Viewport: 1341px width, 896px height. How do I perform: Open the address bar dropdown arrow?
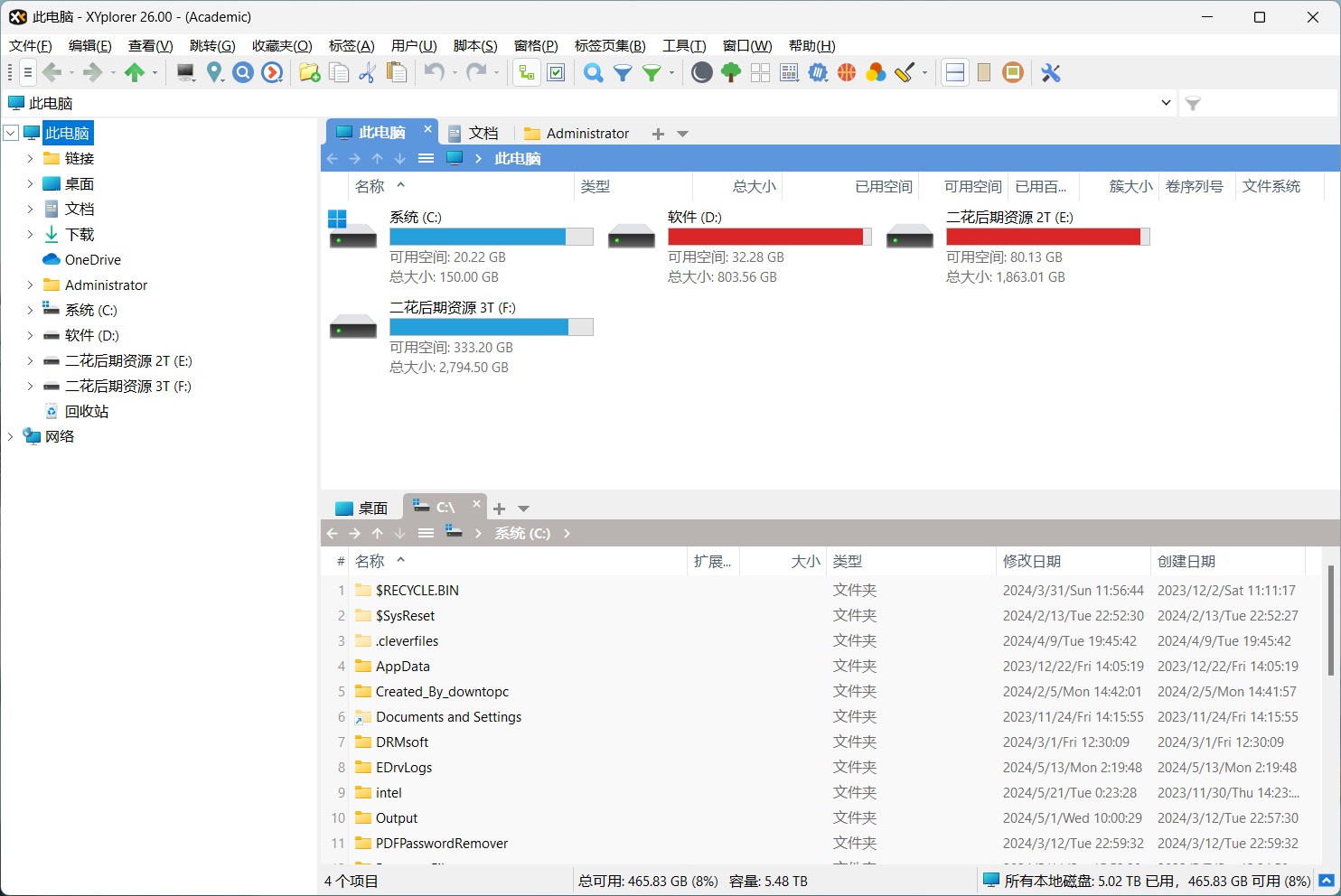click(1165, 103)
